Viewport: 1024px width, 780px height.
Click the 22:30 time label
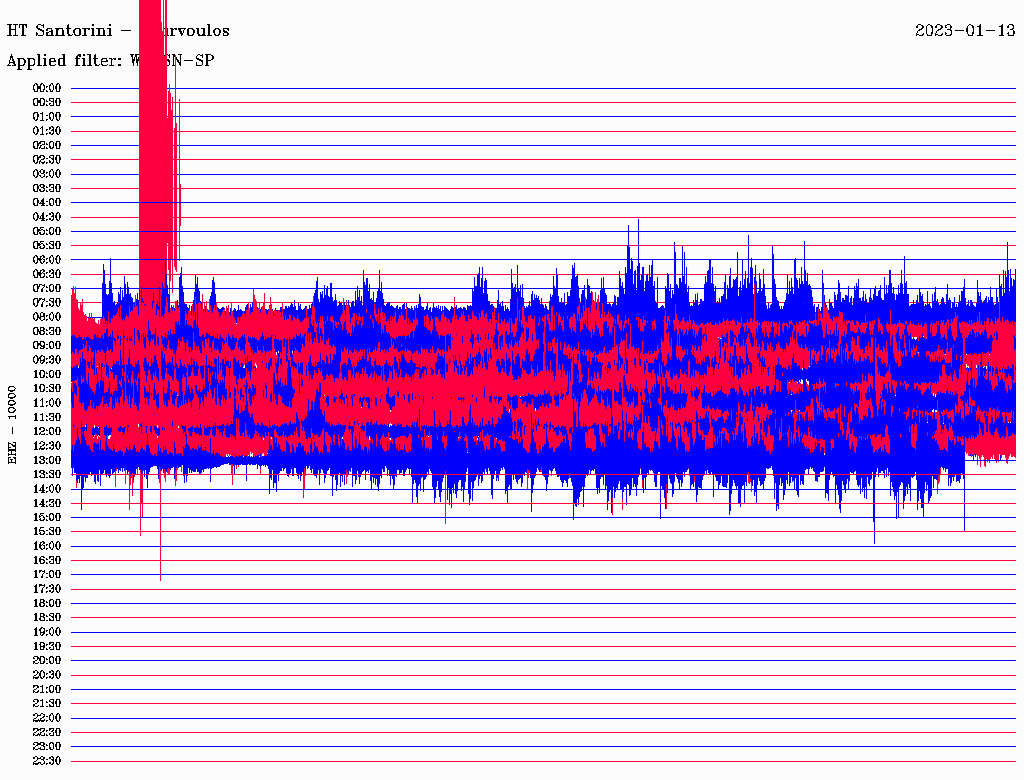[x=47, y=732]
